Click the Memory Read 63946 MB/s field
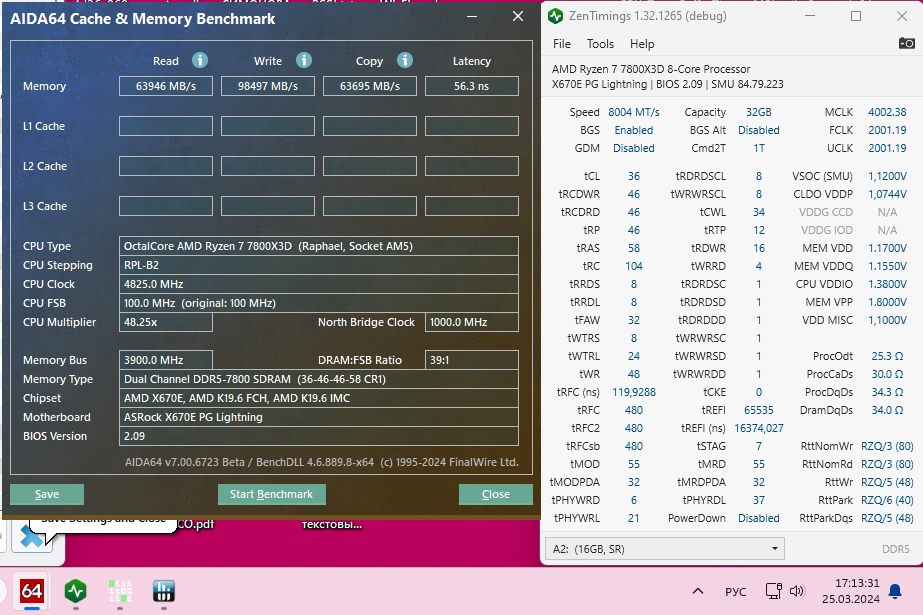This screenshot has width=923, height=615. tap(166, 86)
